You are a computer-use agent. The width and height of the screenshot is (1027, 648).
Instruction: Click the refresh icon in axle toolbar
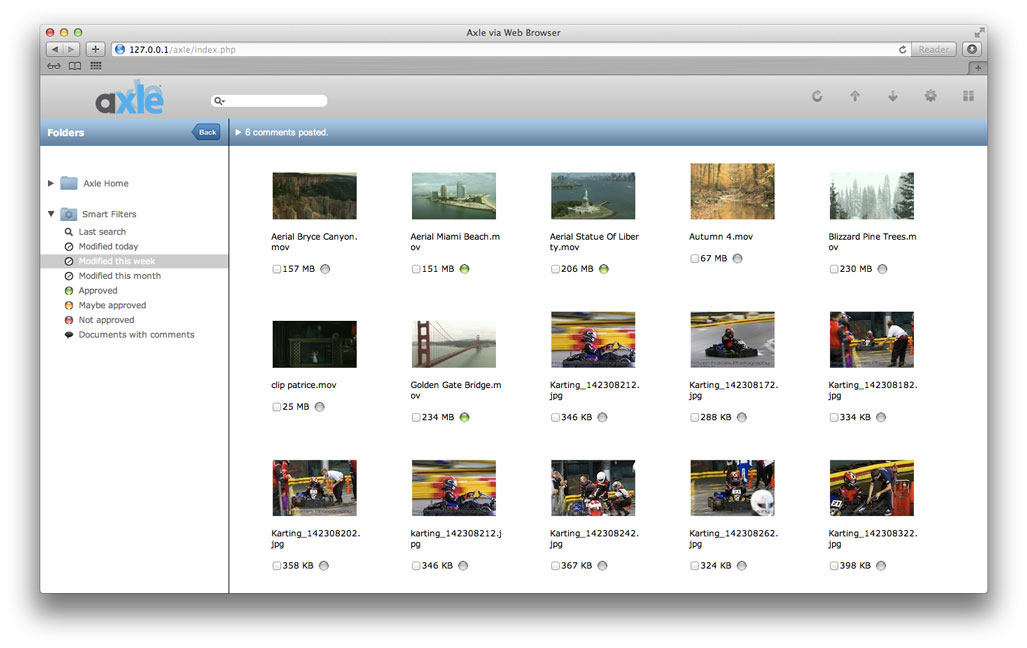(817, 96)
